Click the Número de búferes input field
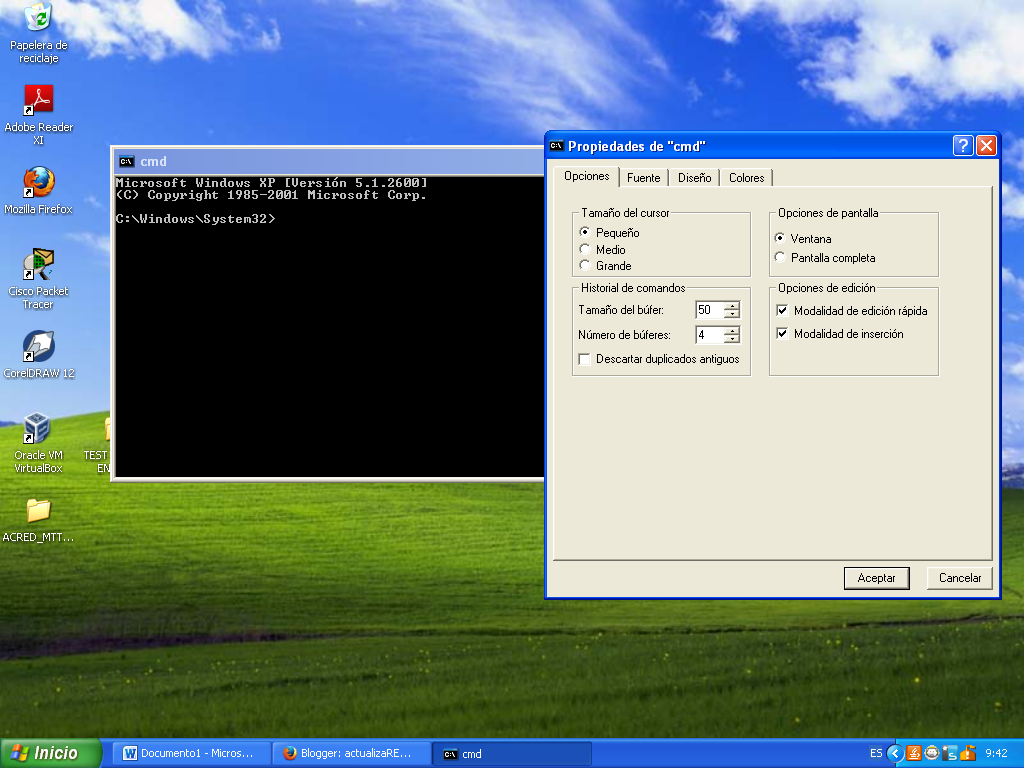1024x768 pixels. point(710,335)
